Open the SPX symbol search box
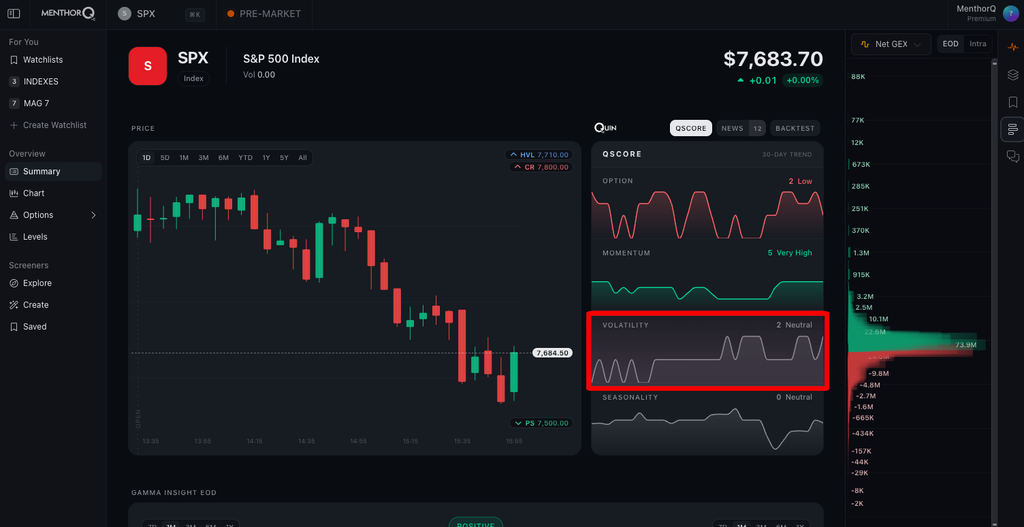 [159, 14]
